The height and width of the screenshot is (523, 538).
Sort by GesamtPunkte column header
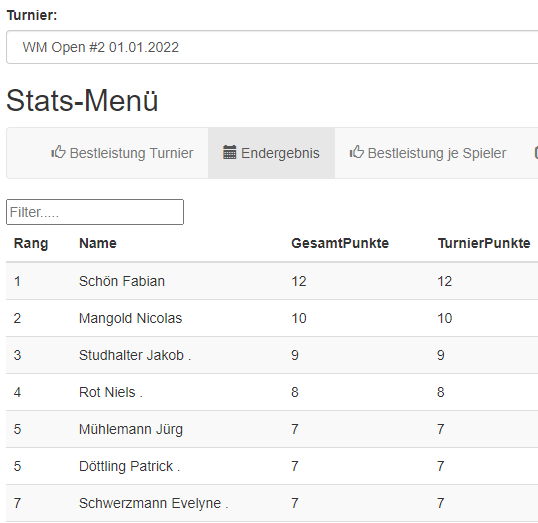pos(340,243)
